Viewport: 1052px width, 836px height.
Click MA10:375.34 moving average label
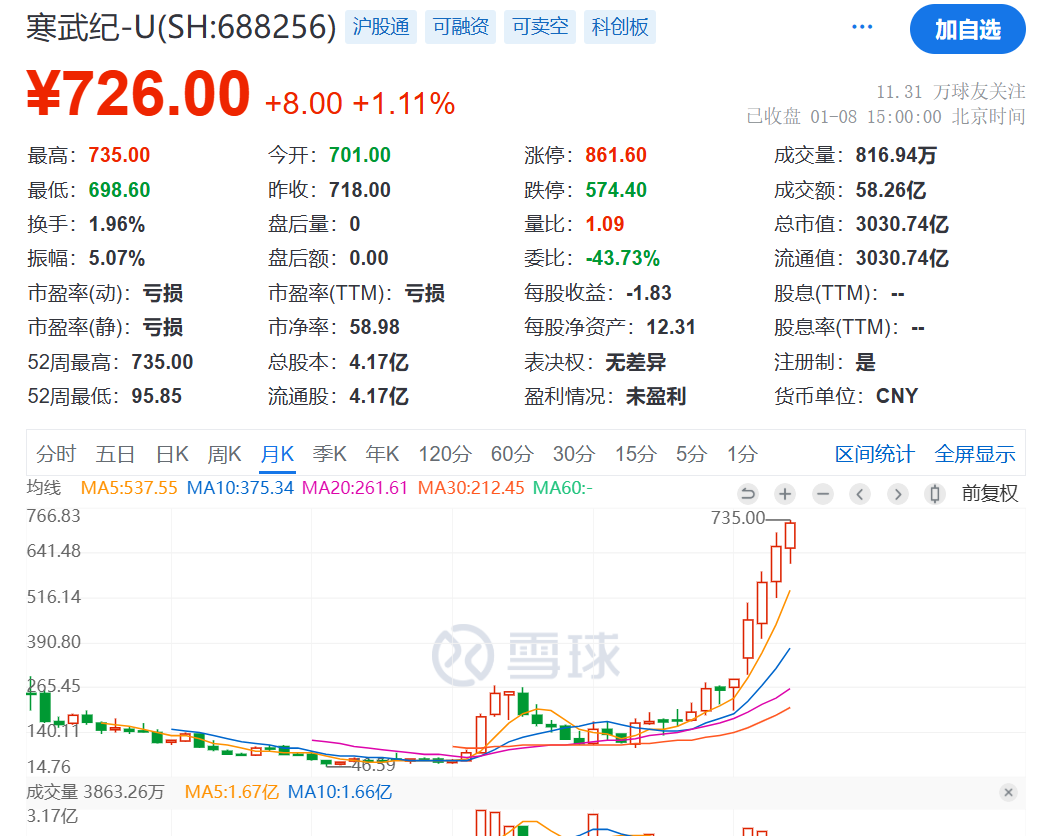click(x=240, y=488)
